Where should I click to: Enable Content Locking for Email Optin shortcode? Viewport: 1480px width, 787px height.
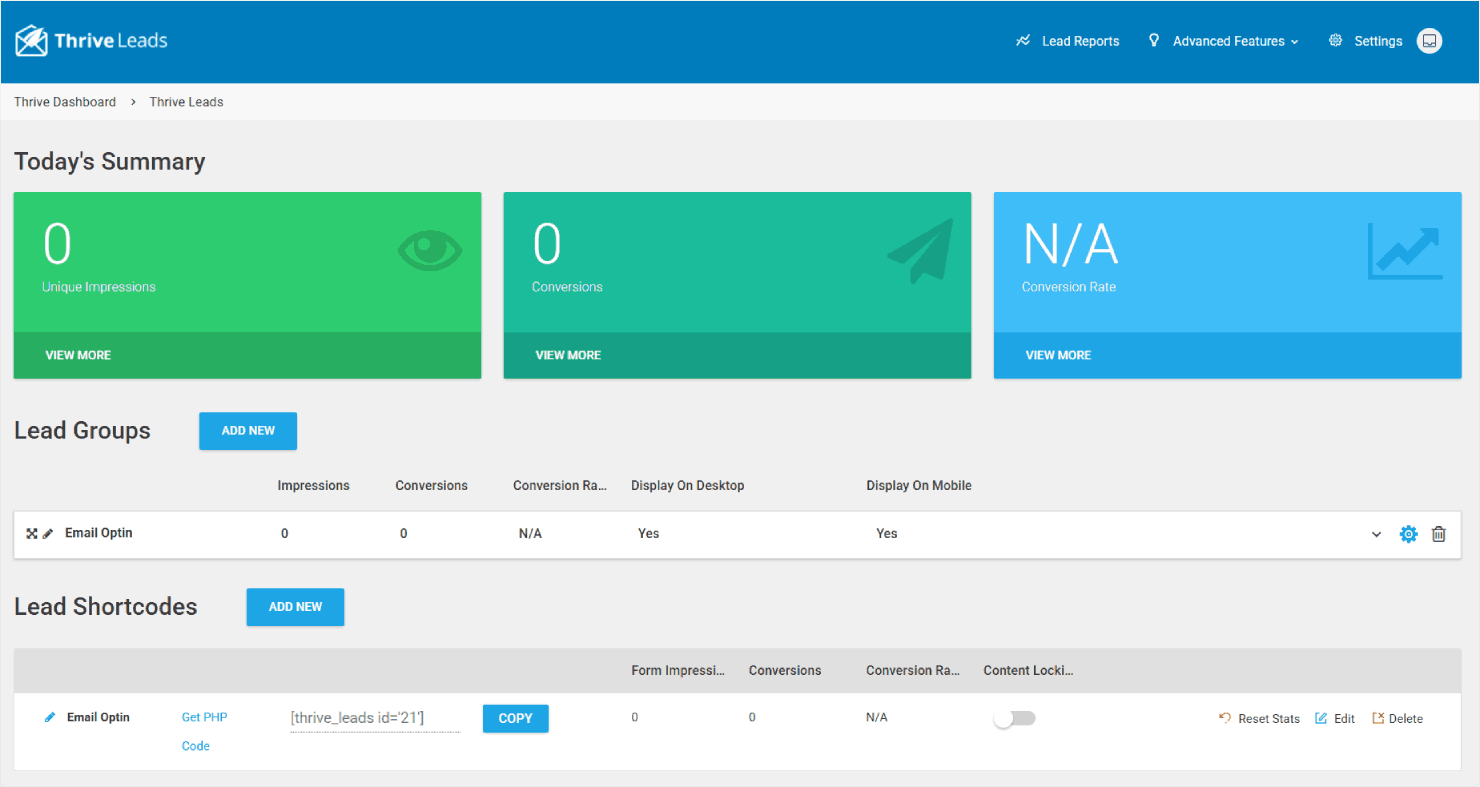1015,718
